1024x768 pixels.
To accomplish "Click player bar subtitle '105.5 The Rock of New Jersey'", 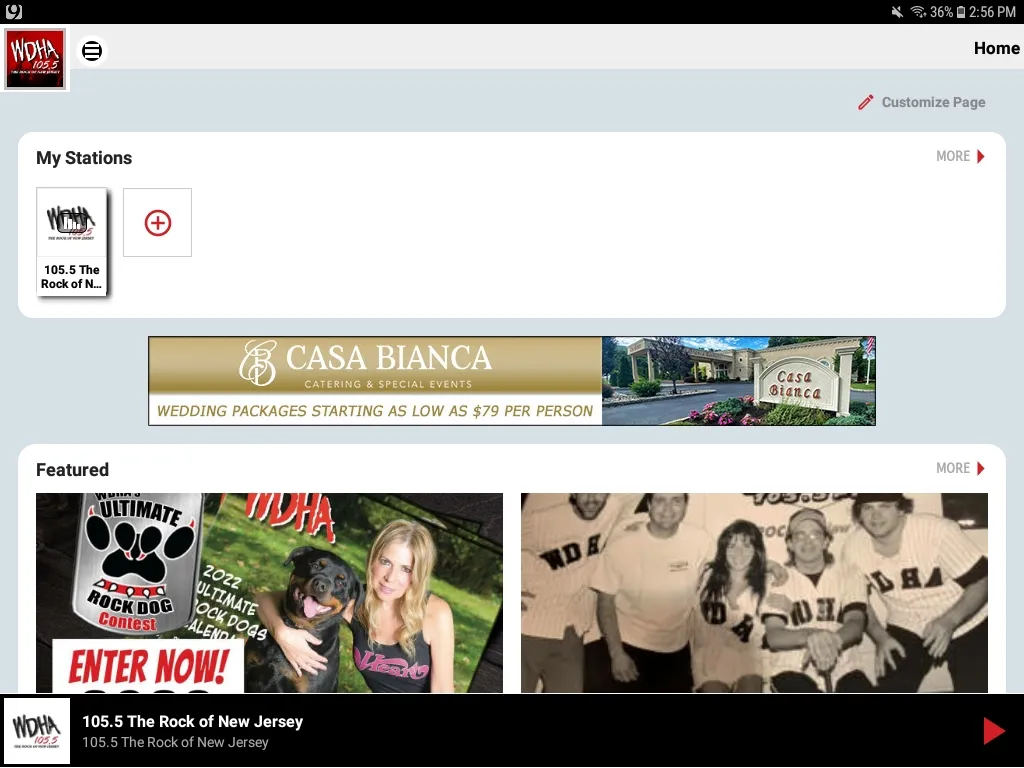I will coord(175,743).
